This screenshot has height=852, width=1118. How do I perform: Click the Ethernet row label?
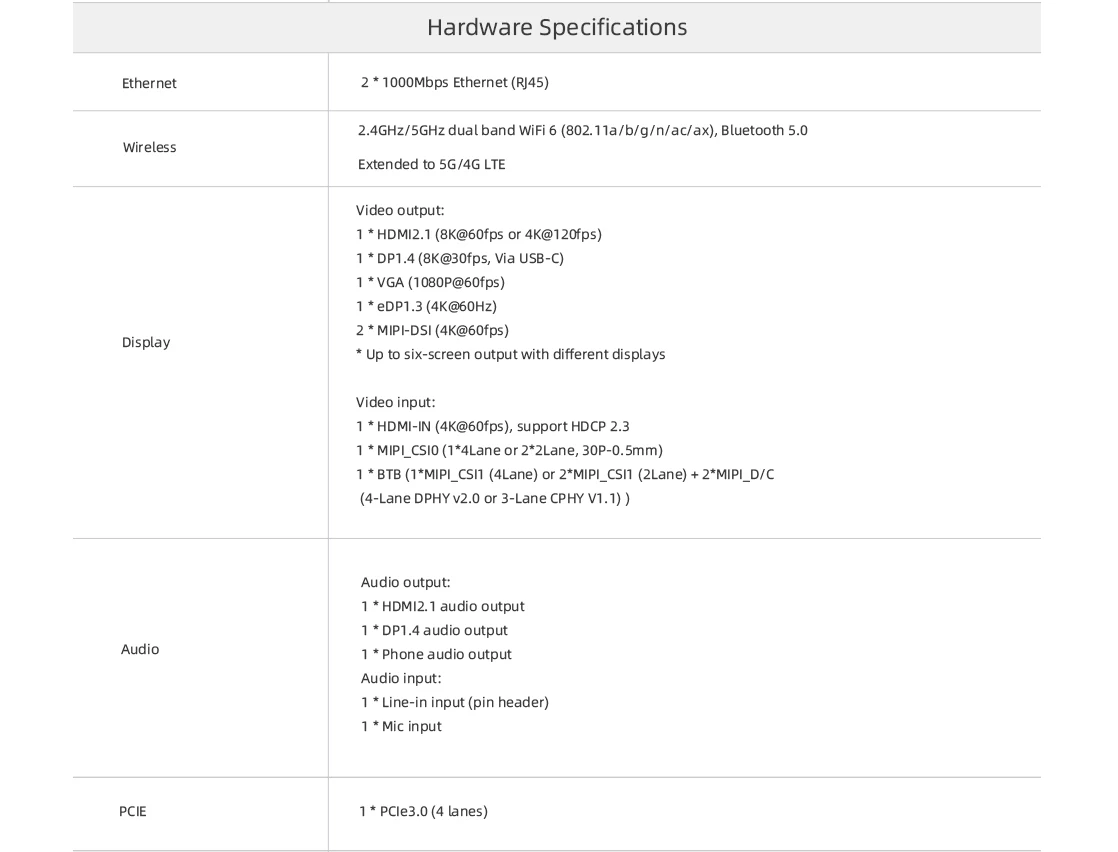(149, 83)
